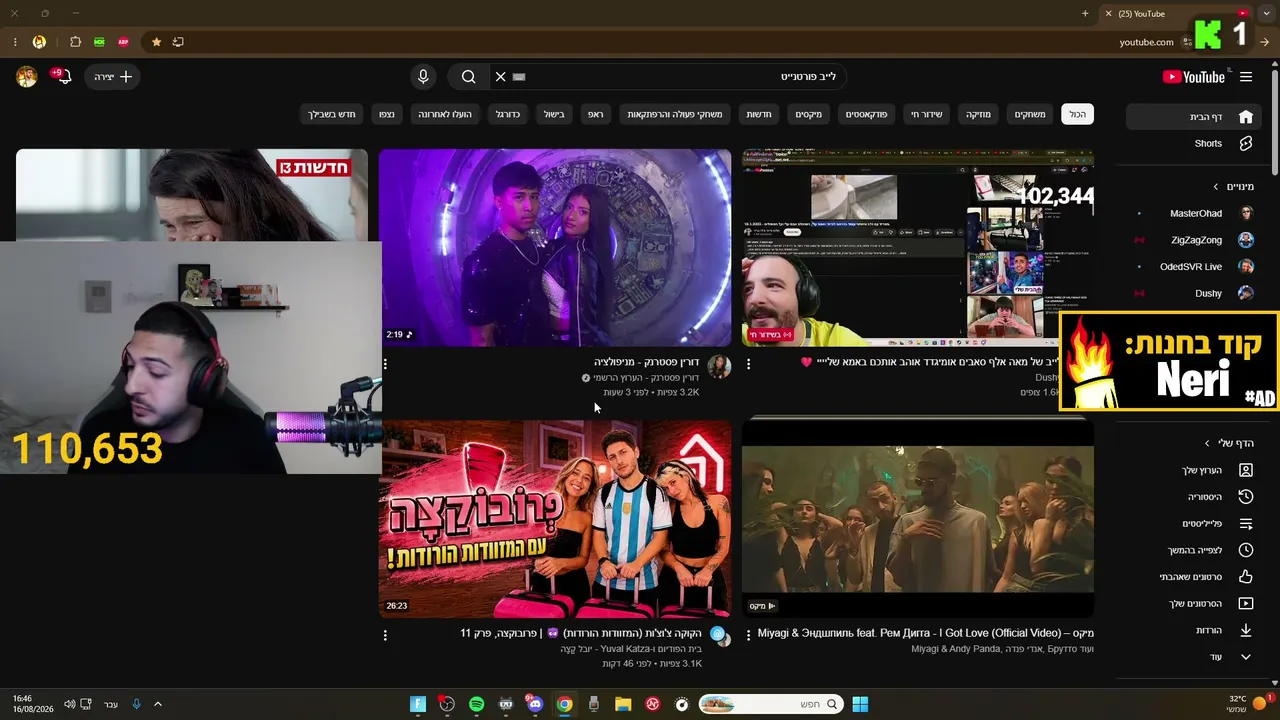The height and width of the screenshot is (720, 1280).
Task: Expand the My Page (הדף שלי) section
Action: click(x=1229, y=443)
